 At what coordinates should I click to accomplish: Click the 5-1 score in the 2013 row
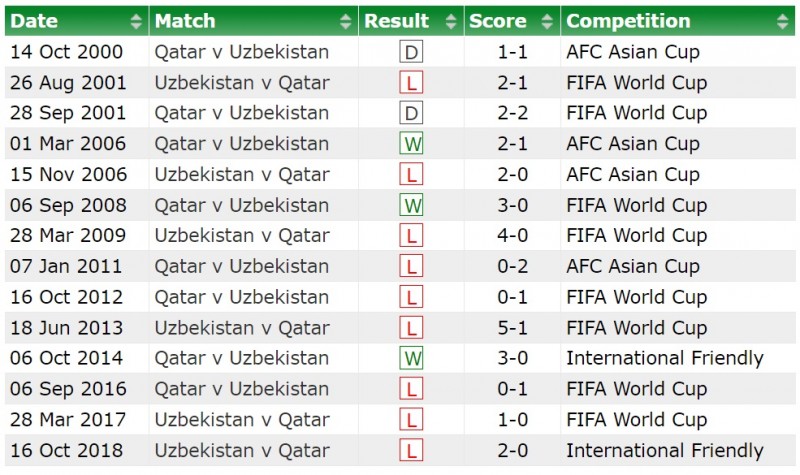(x=511, y=328)
